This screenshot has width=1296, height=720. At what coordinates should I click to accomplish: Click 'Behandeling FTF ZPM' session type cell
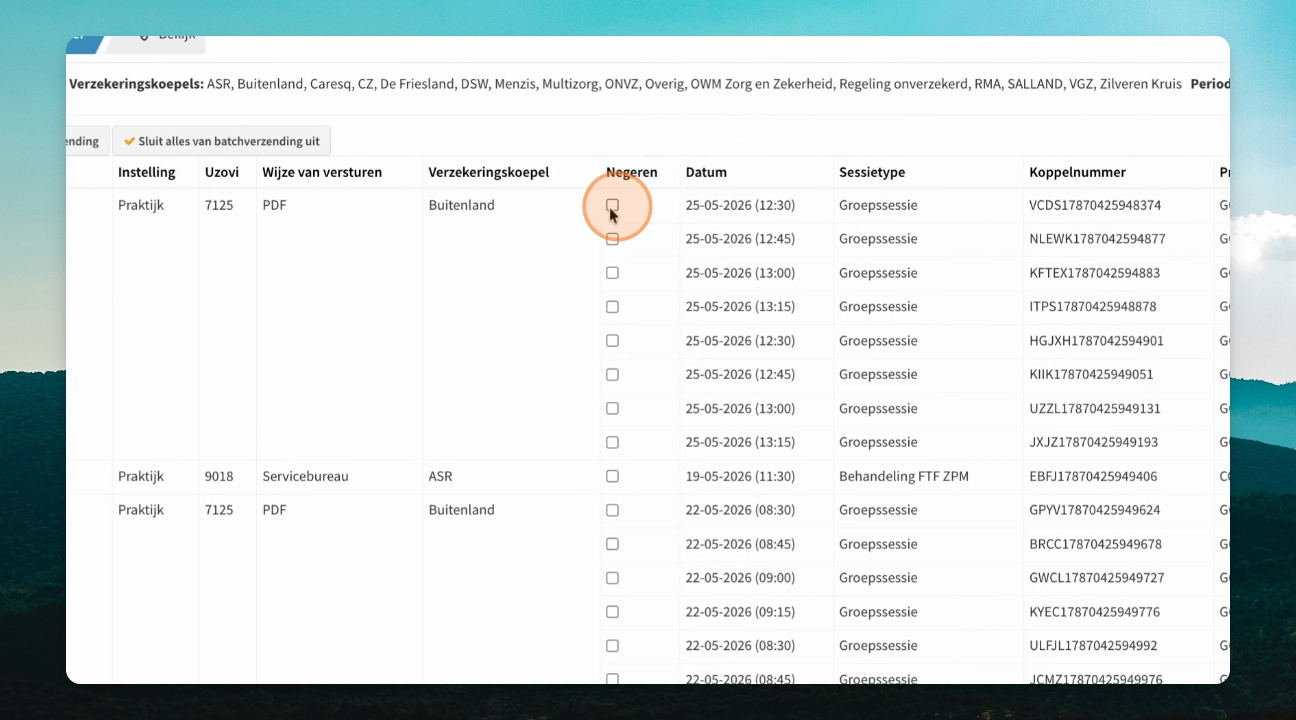point(904,476)
